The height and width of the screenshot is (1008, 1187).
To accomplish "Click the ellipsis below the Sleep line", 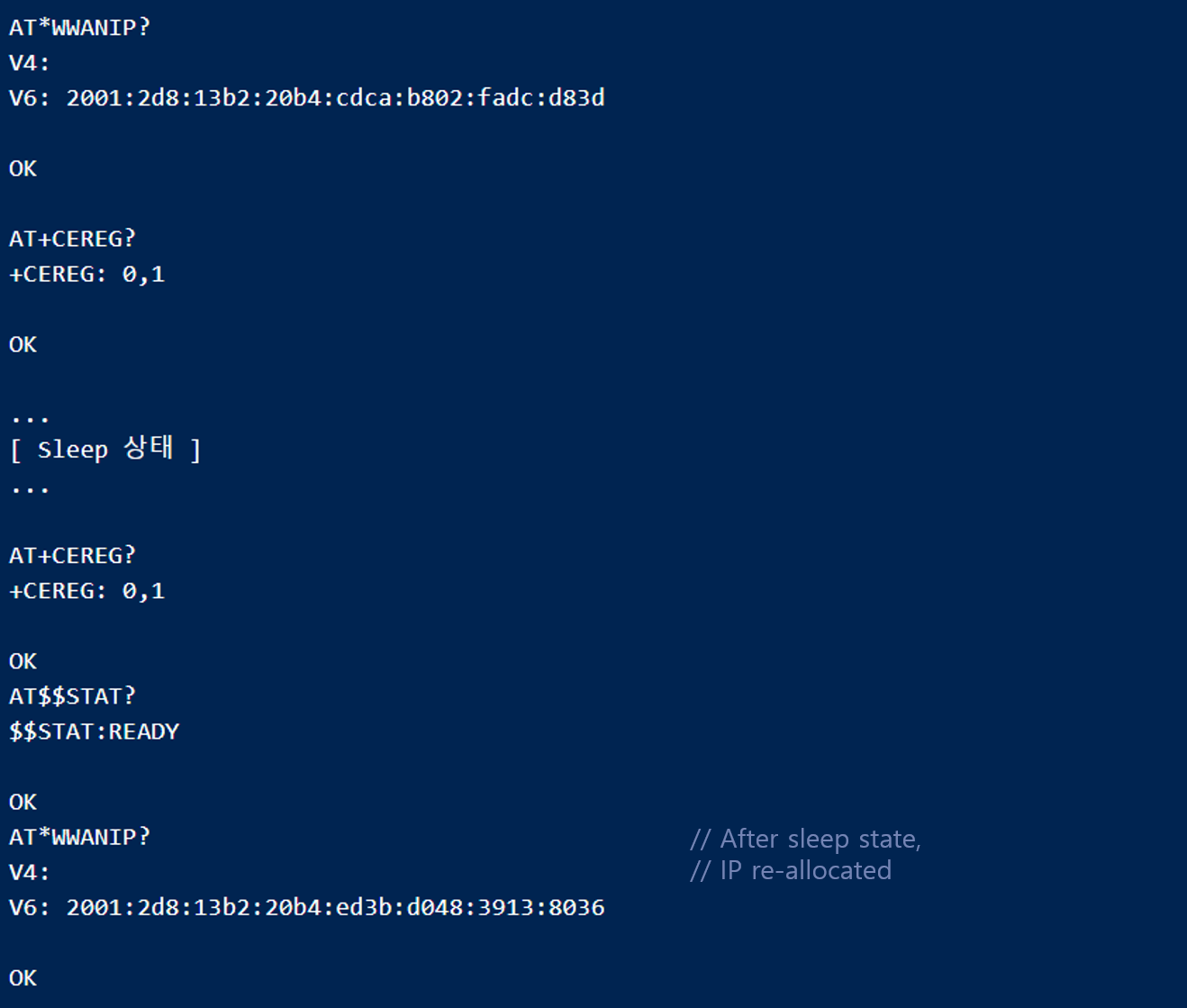I will click(30, 490).
